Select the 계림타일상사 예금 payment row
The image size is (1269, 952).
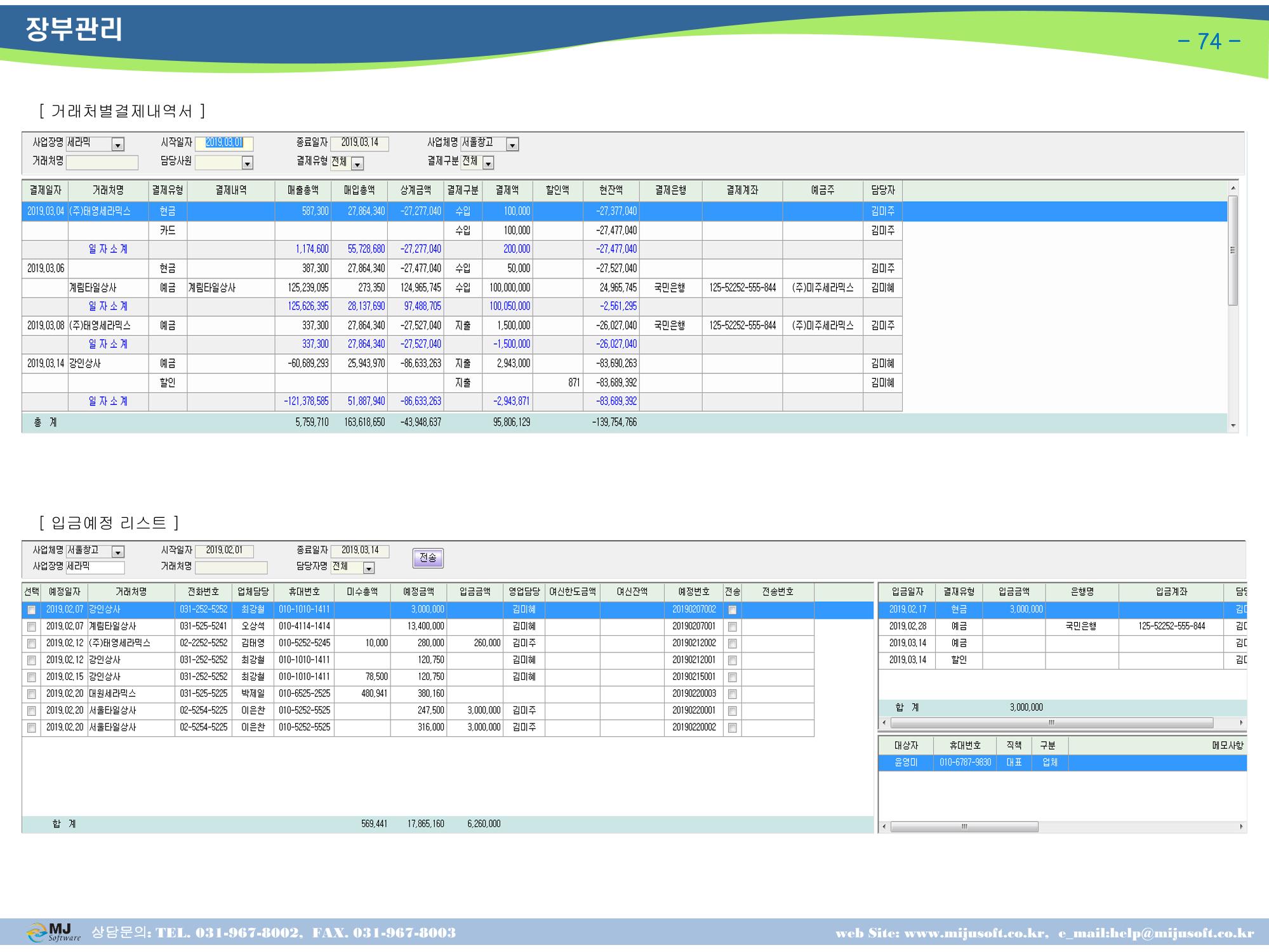click(x=462, y=288)
